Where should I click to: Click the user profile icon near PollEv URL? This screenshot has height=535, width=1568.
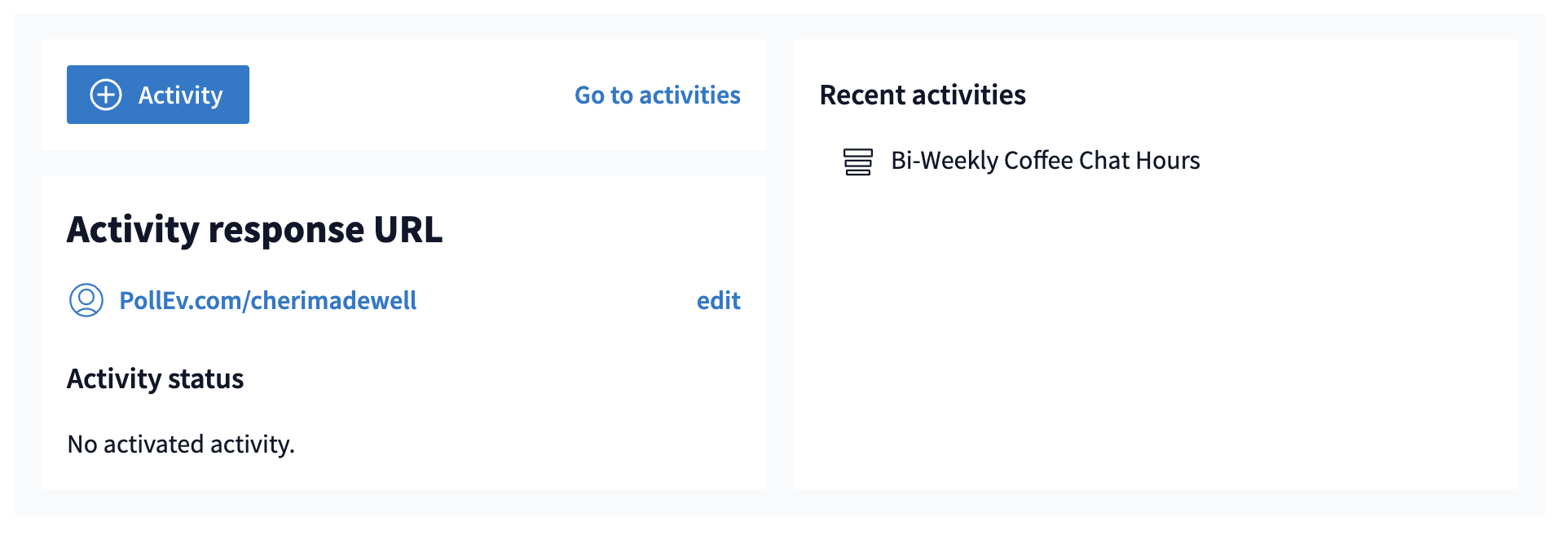86,300
